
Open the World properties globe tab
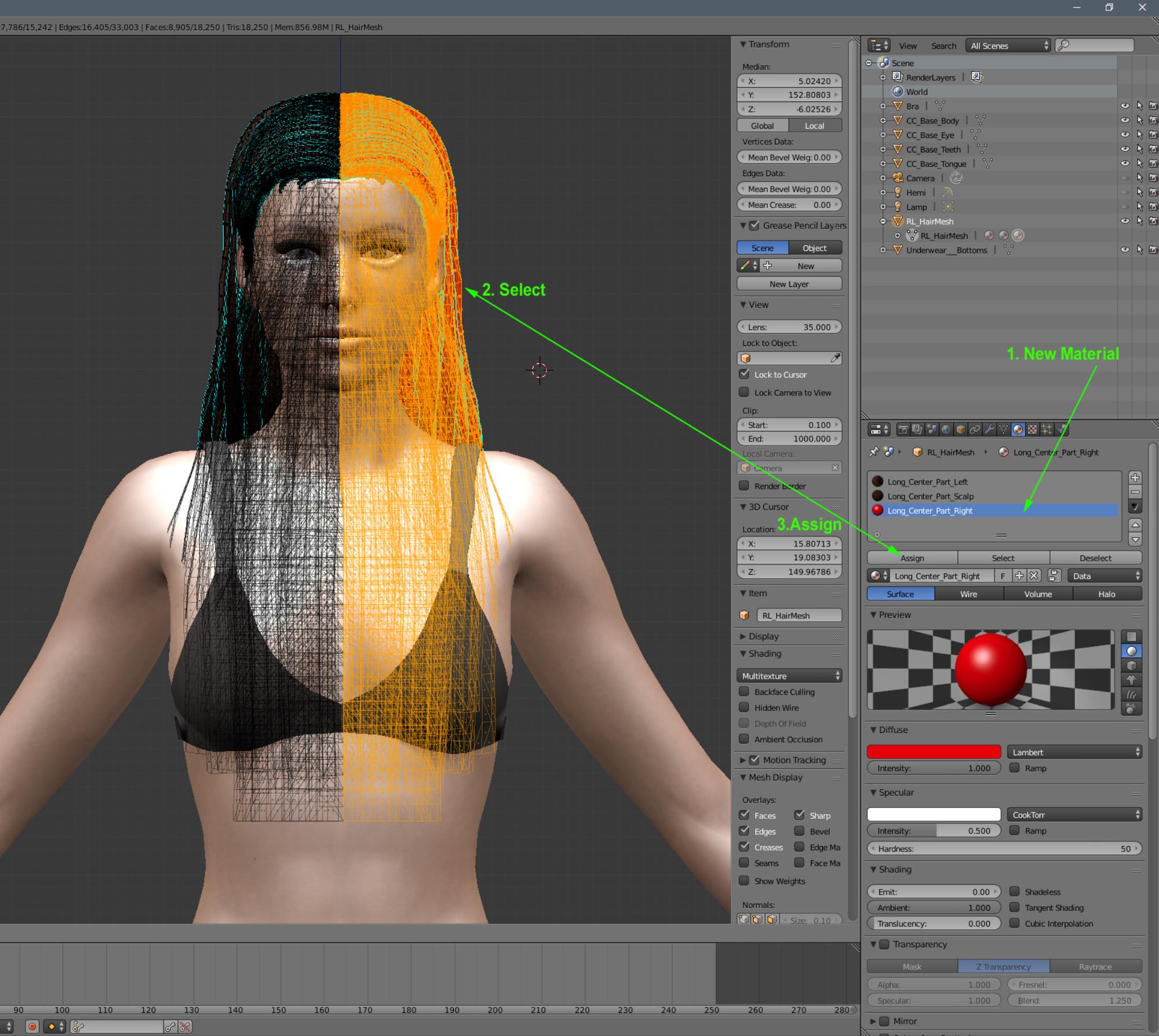click(x=946, y=429)
